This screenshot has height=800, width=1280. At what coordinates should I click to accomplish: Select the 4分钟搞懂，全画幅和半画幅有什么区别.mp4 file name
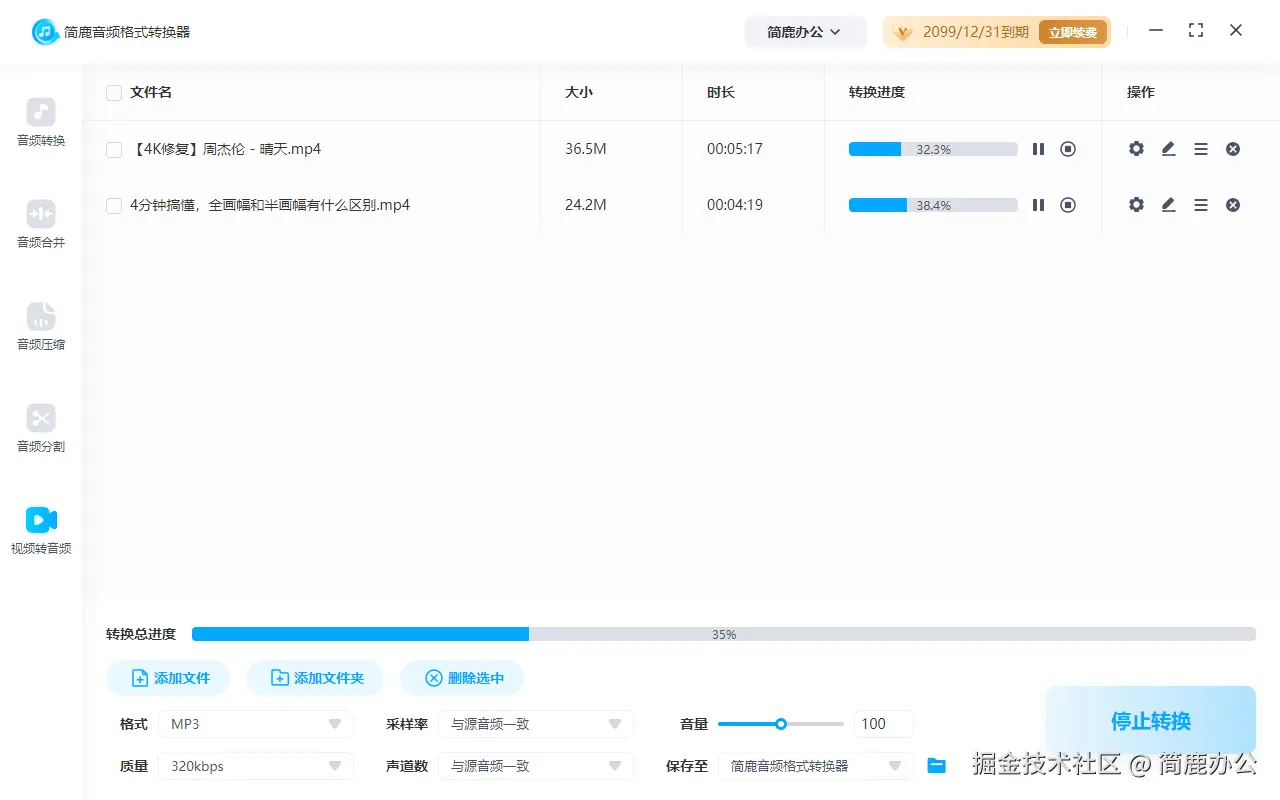[x=270, y=205]
